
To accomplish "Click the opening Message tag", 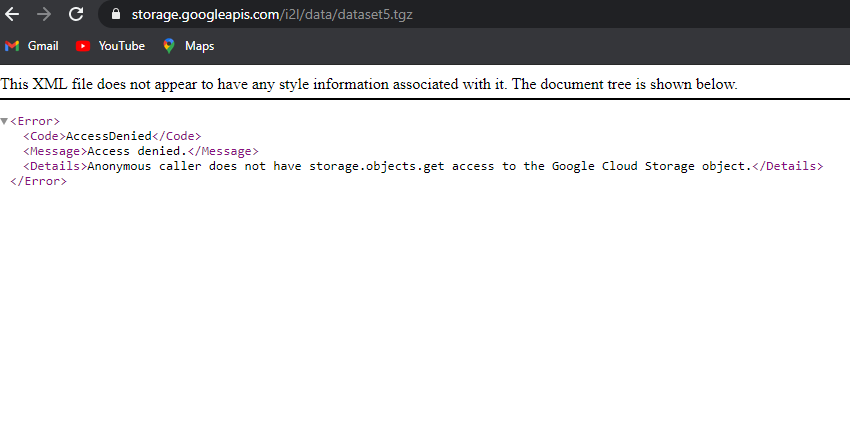I will (54, 151).
